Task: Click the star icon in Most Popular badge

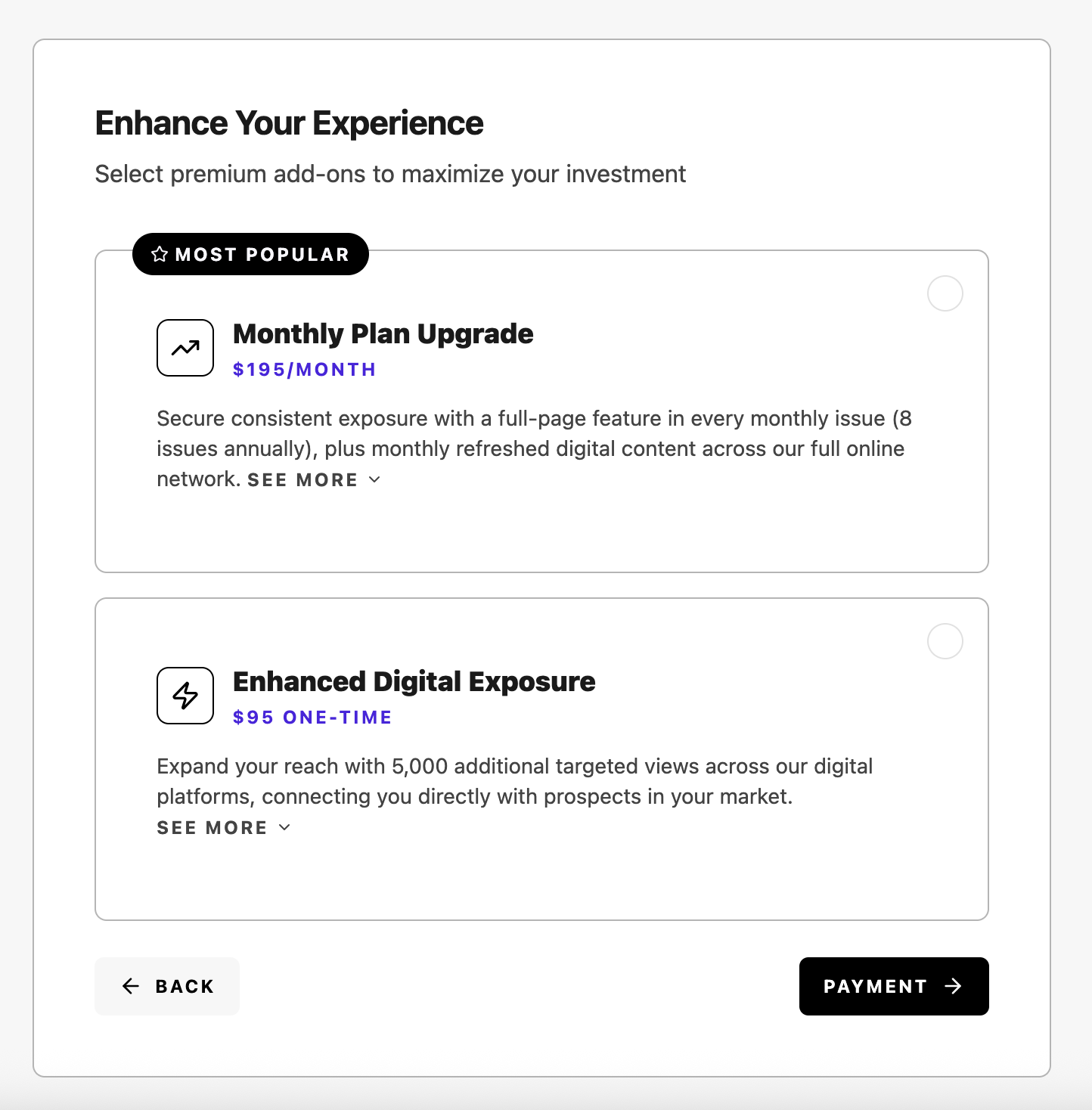Action: [159, 254]
